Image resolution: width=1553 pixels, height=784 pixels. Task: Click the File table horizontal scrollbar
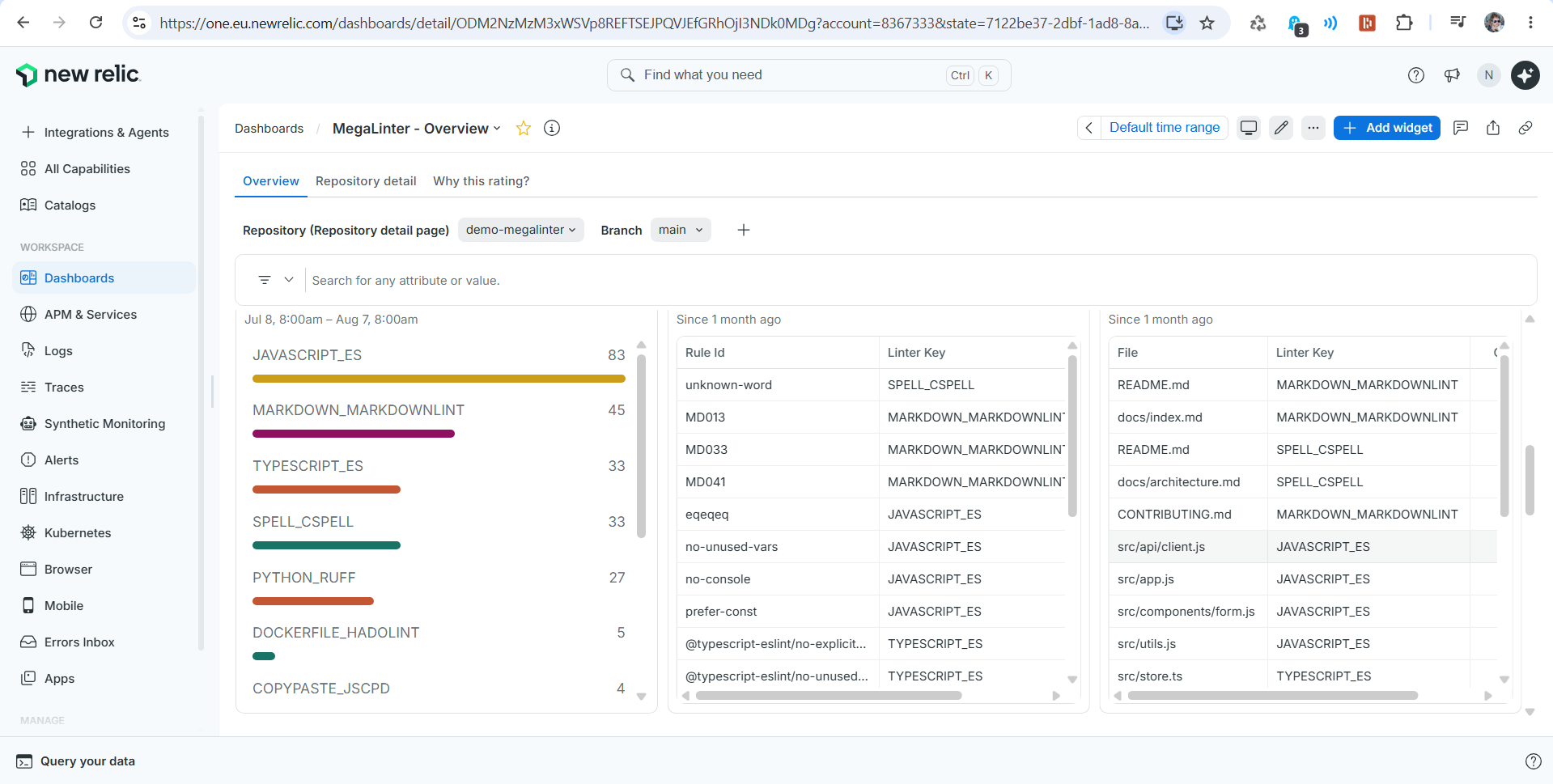tap(1273, 696)
